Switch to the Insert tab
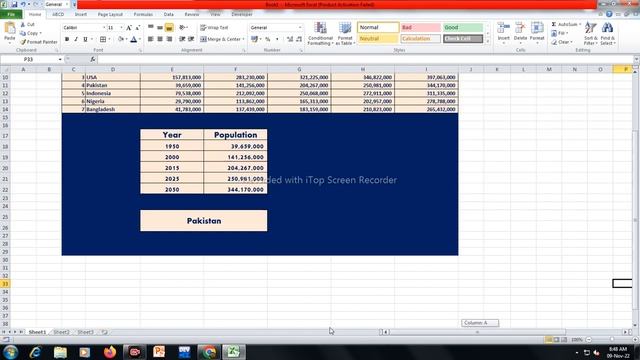Viewport: 640px width, 360px height. (81, 14)
